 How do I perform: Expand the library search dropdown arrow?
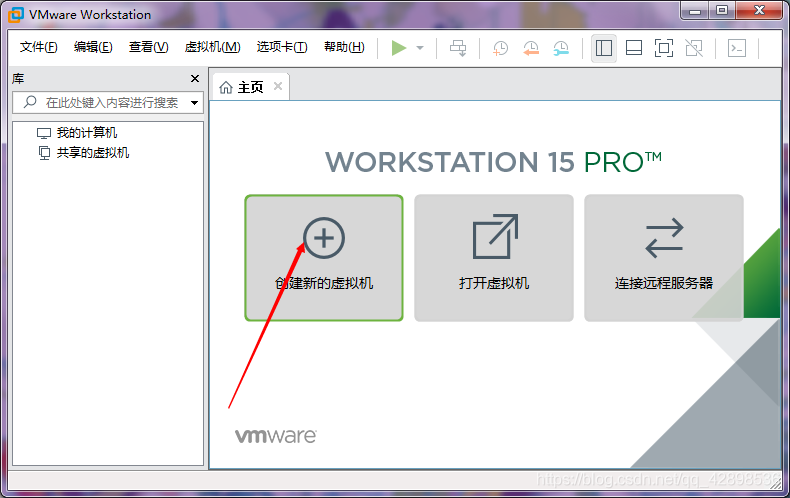(x=194, y=103)
